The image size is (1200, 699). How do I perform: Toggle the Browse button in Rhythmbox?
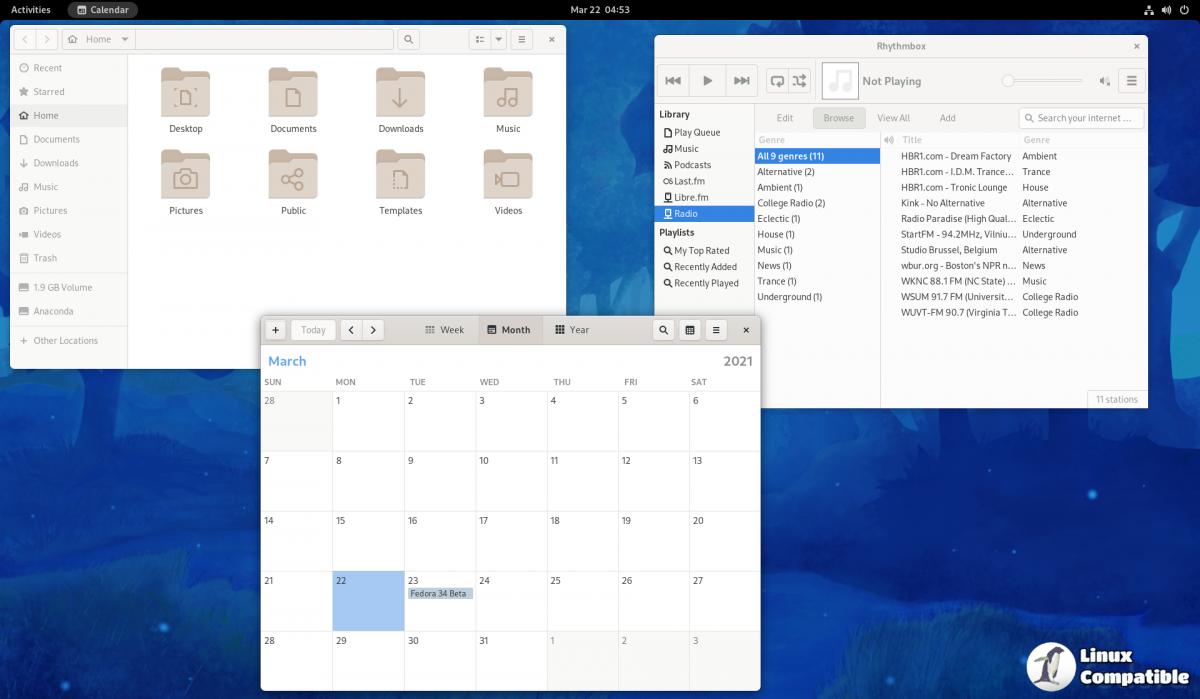click(838, 118)
